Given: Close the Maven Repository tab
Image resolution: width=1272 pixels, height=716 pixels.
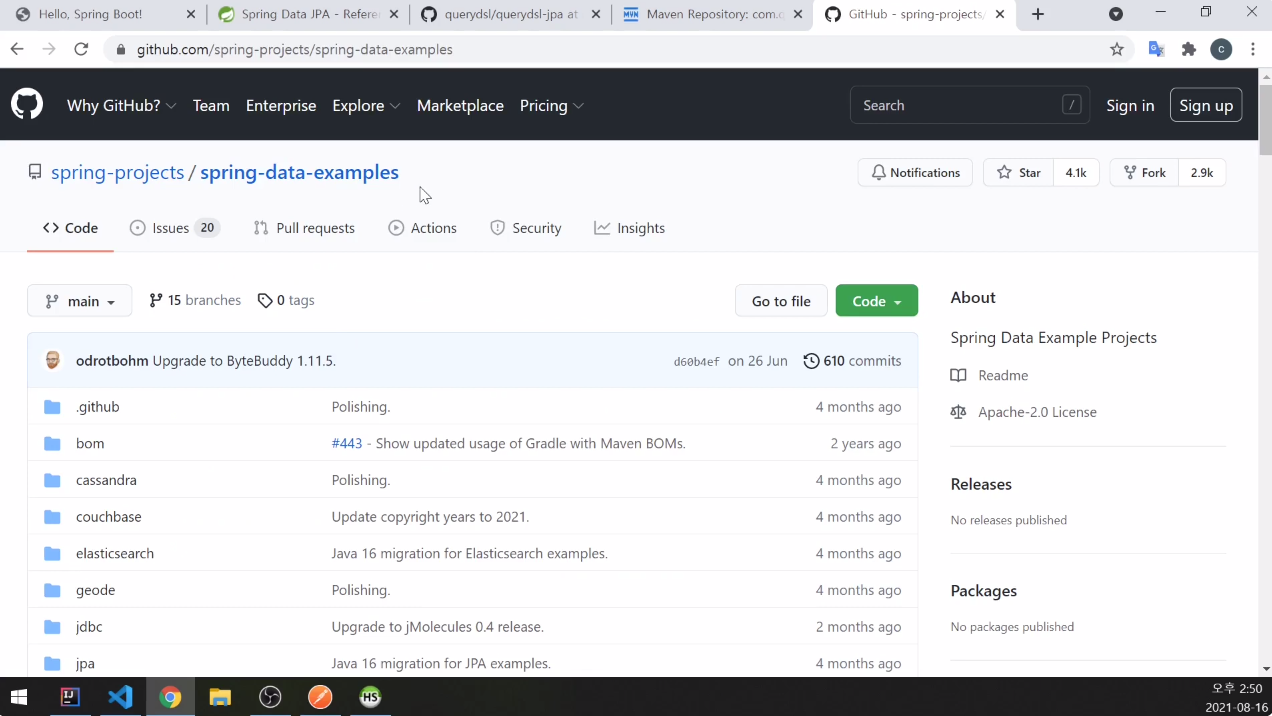Looking at the screenshot, I should click(797, 14).
